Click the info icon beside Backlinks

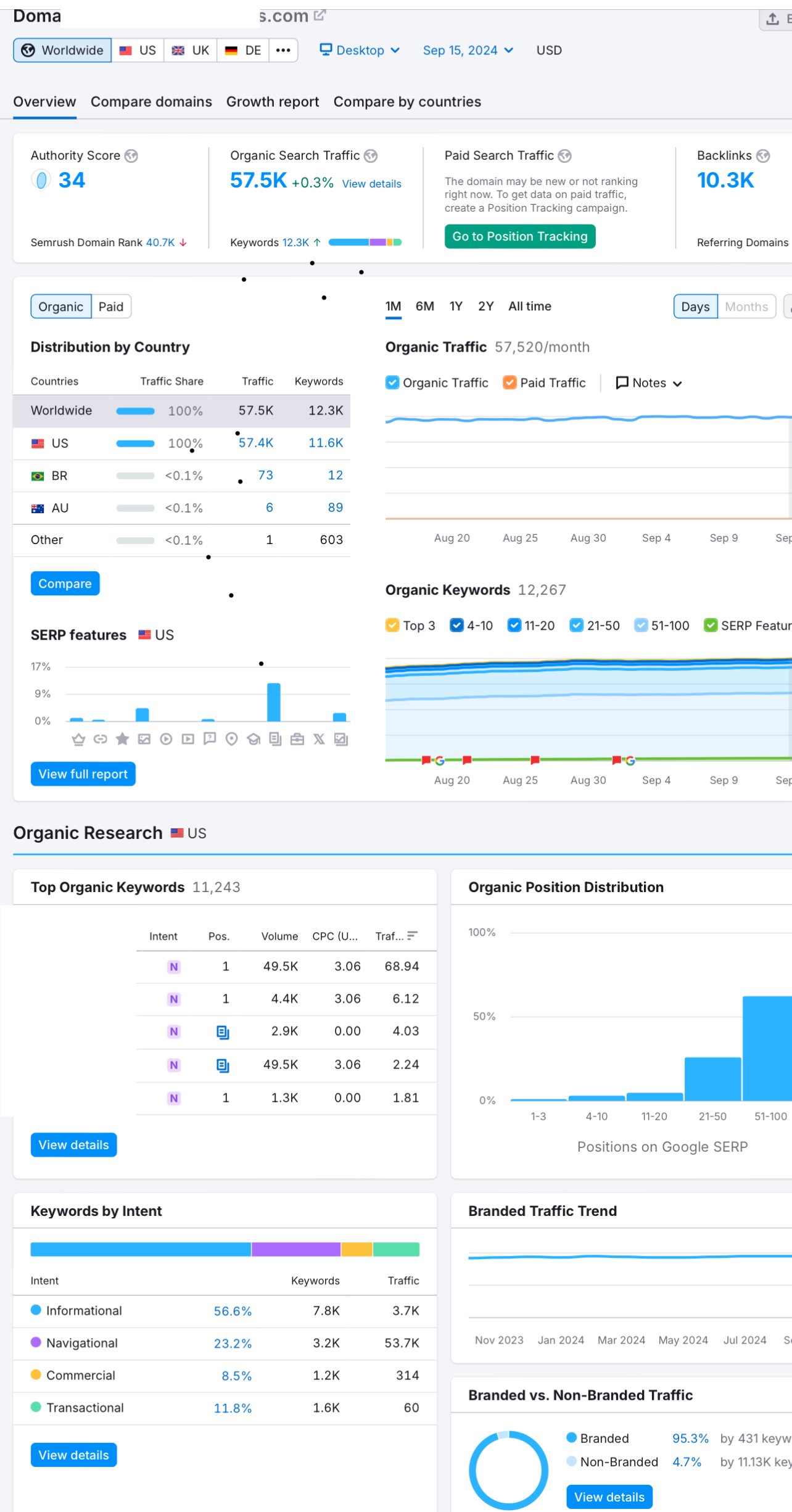pos(763,156)
